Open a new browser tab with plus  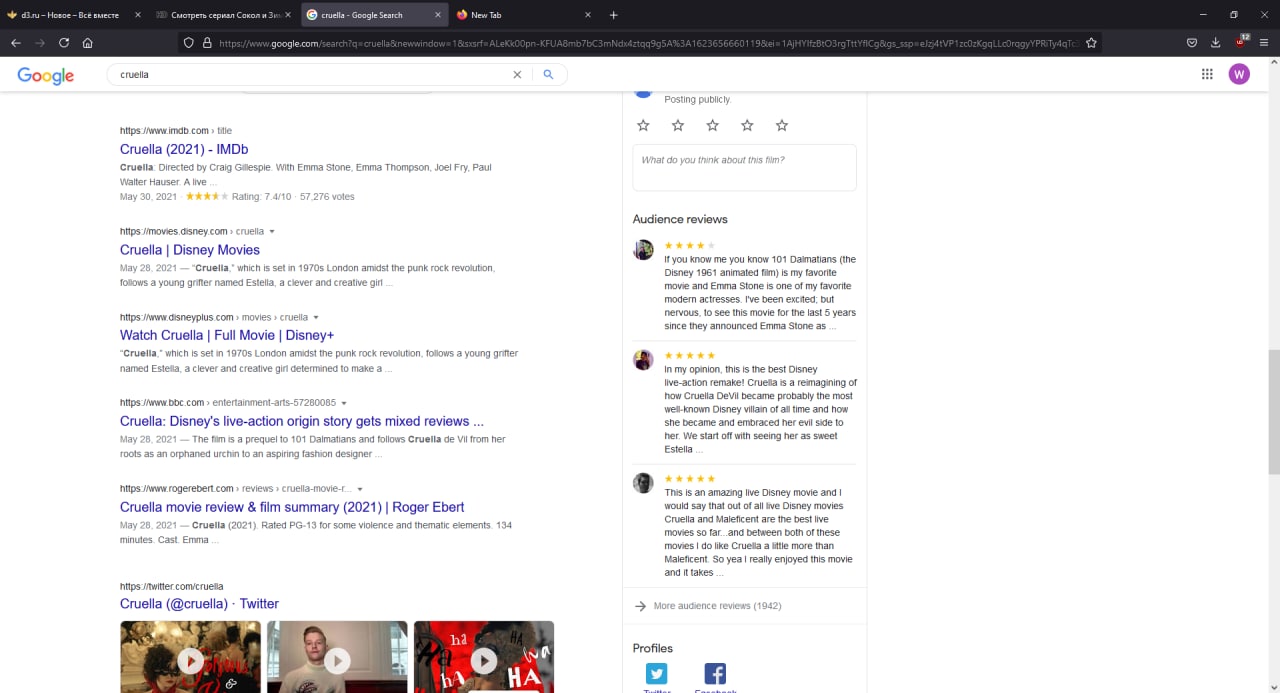(613, 15)
